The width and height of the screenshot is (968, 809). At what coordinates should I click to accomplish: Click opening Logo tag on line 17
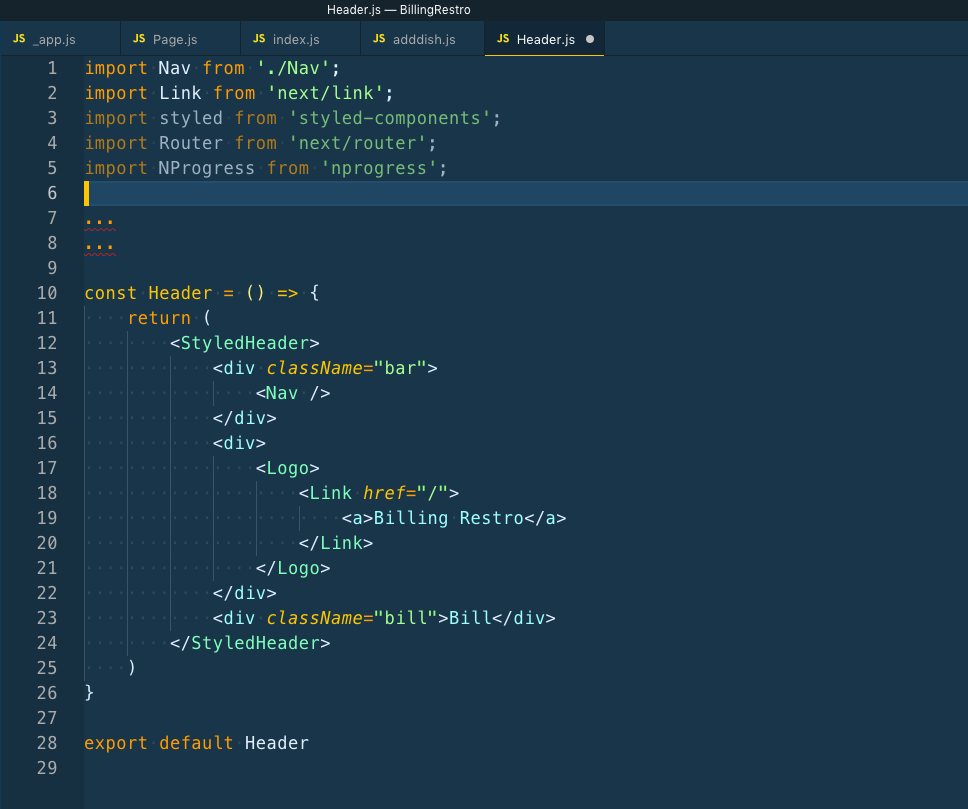point(287,468)
